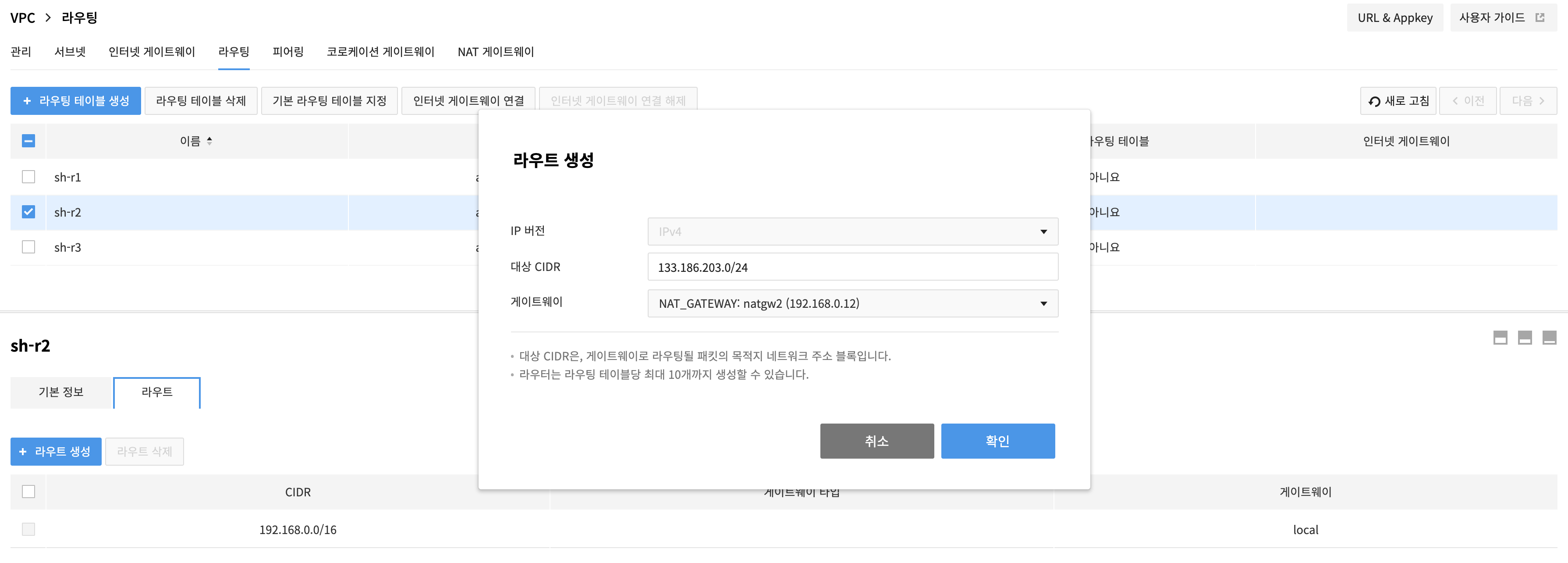
Task: Switch to the NAT 게이트웨이 tab
Action: (496, 52)
